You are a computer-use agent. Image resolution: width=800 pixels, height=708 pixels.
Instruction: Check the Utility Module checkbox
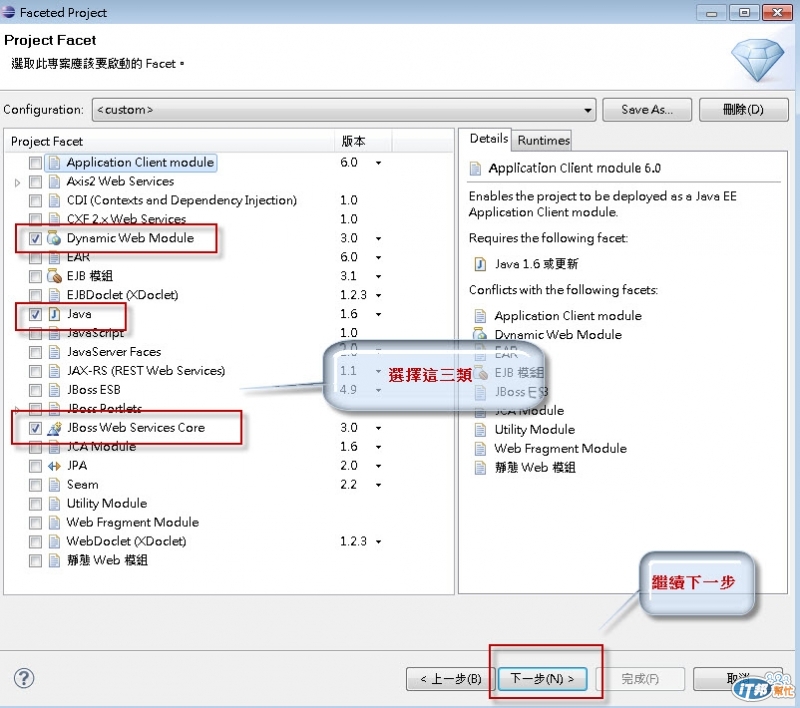click(x=35, y=503)
